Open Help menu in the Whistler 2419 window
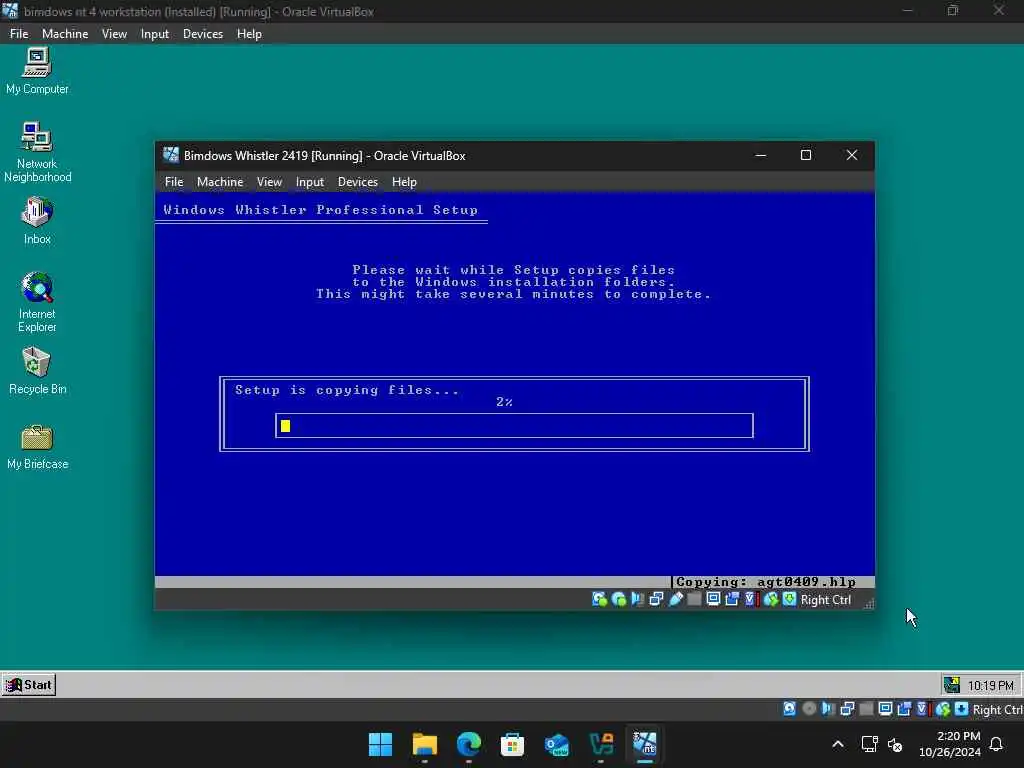 [404, 182]
